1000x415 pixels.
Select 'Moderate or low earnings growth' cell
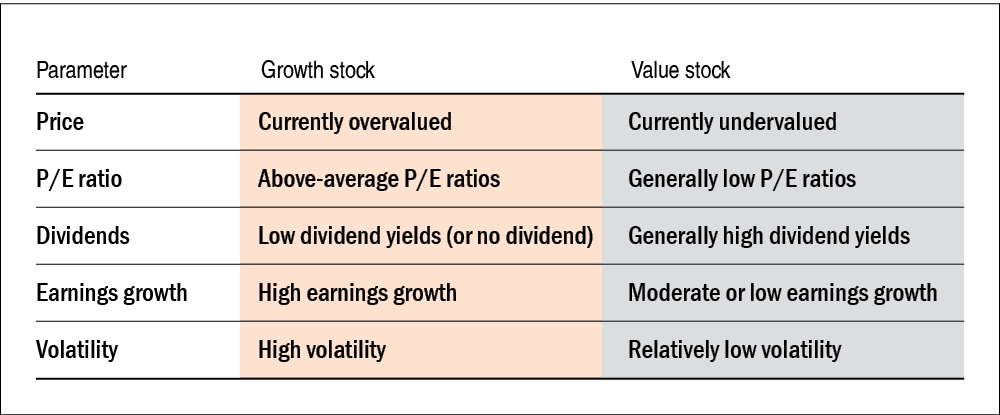[x=783, y=293]
